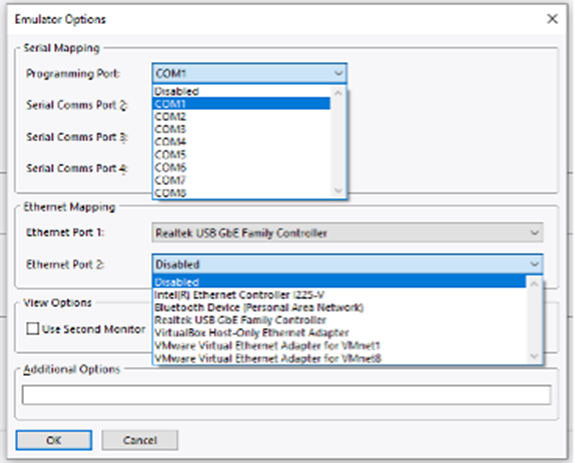Close the Emulator Options dialog
The width and height of the screenshot is (575, 463).
click(552, 19)
